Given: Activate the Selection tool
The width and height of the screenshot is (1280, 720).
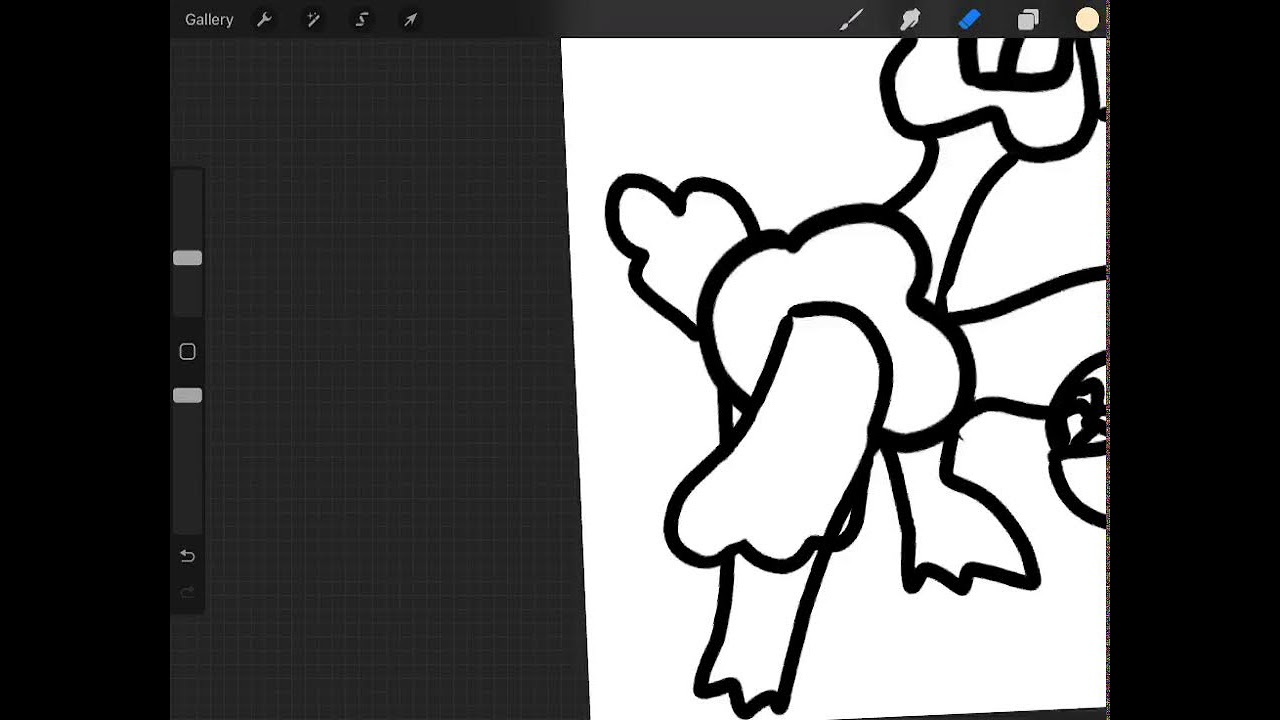Looking at the screenshot, I should click(362, 20).
